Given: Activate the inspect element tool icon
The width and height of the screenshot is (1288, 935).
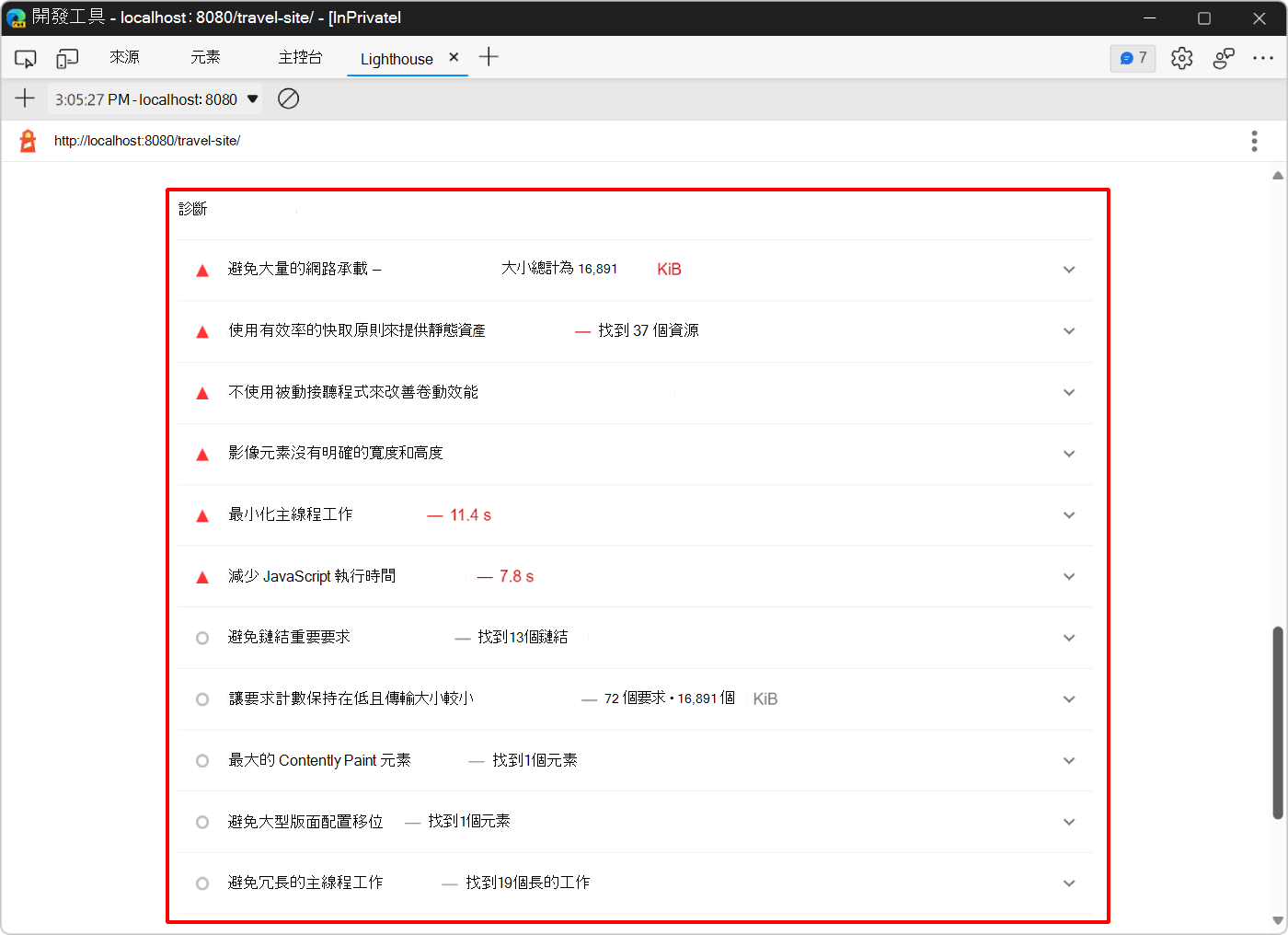Looking at the screenshot, I should pos(25,59).
